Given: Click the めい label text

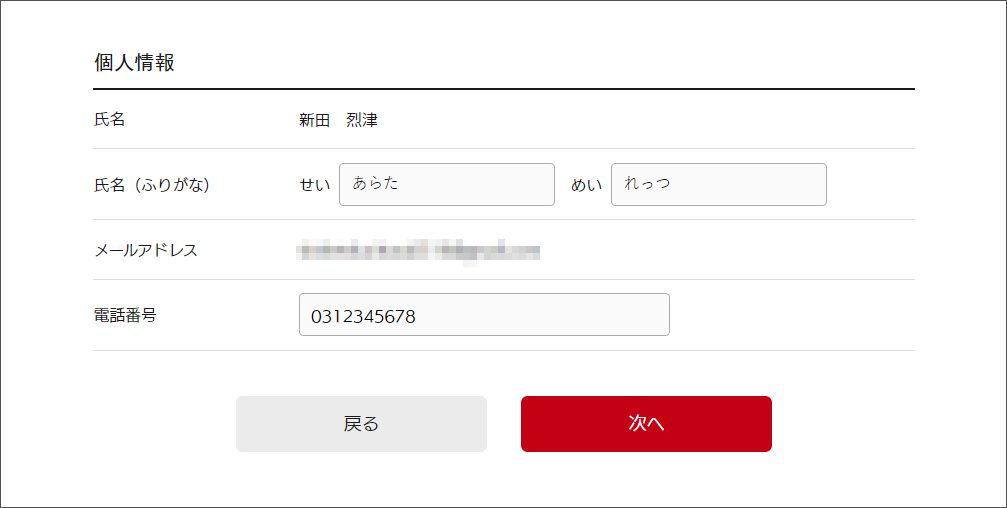Looking at the screenshot, I should coord(587,185).
